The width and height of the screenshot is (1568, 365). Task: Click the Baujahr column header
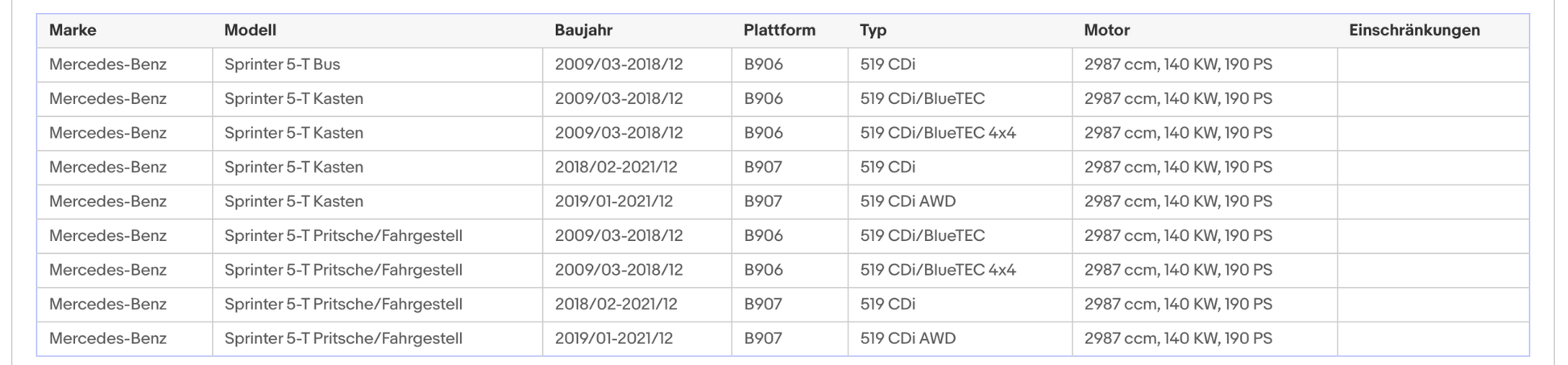pyautogui.click(x=583, y=31)
